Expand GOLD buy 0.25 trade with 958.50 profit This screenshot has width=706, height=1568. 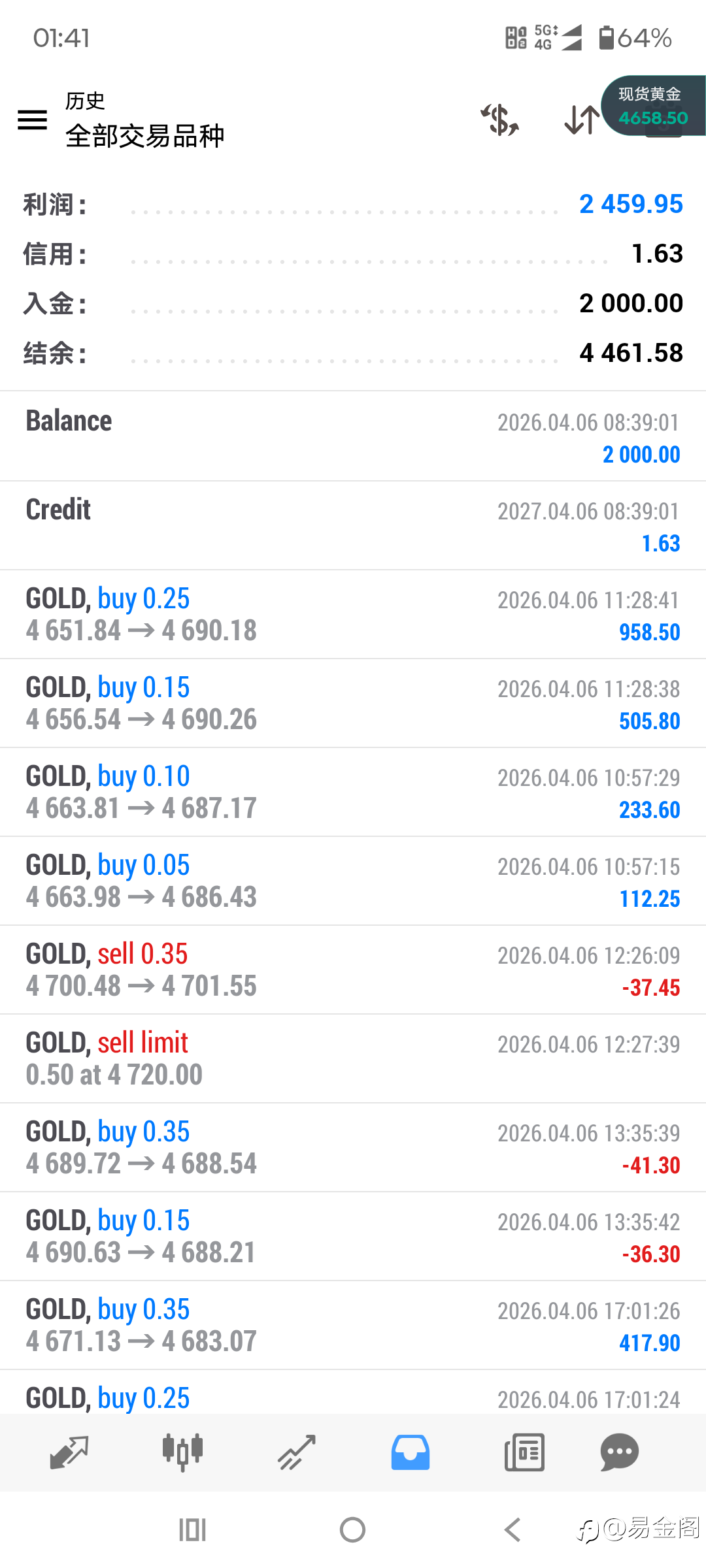tap(353, 614)
